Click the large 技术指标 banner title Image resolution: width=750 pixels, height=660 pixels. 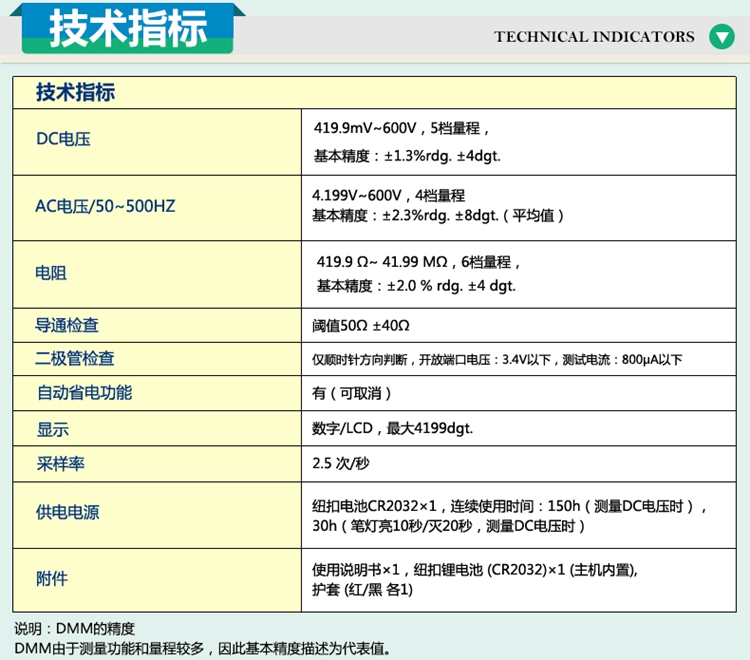[x=129, y=28]
